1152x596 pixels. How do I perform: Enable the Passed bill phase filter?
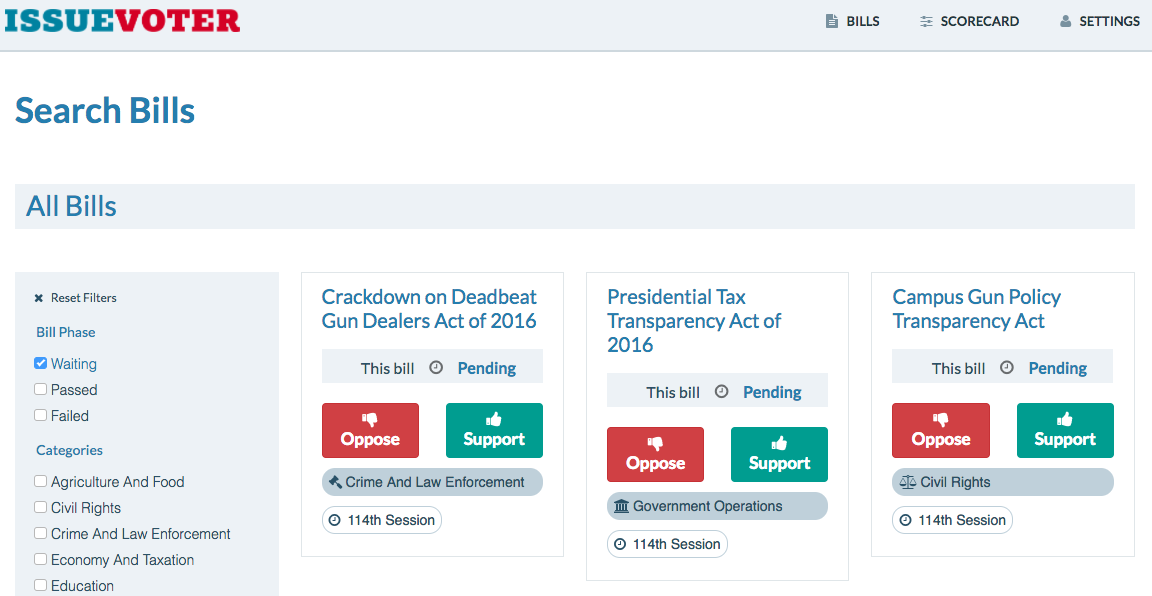pyautogui.click(x=40, y=389)
